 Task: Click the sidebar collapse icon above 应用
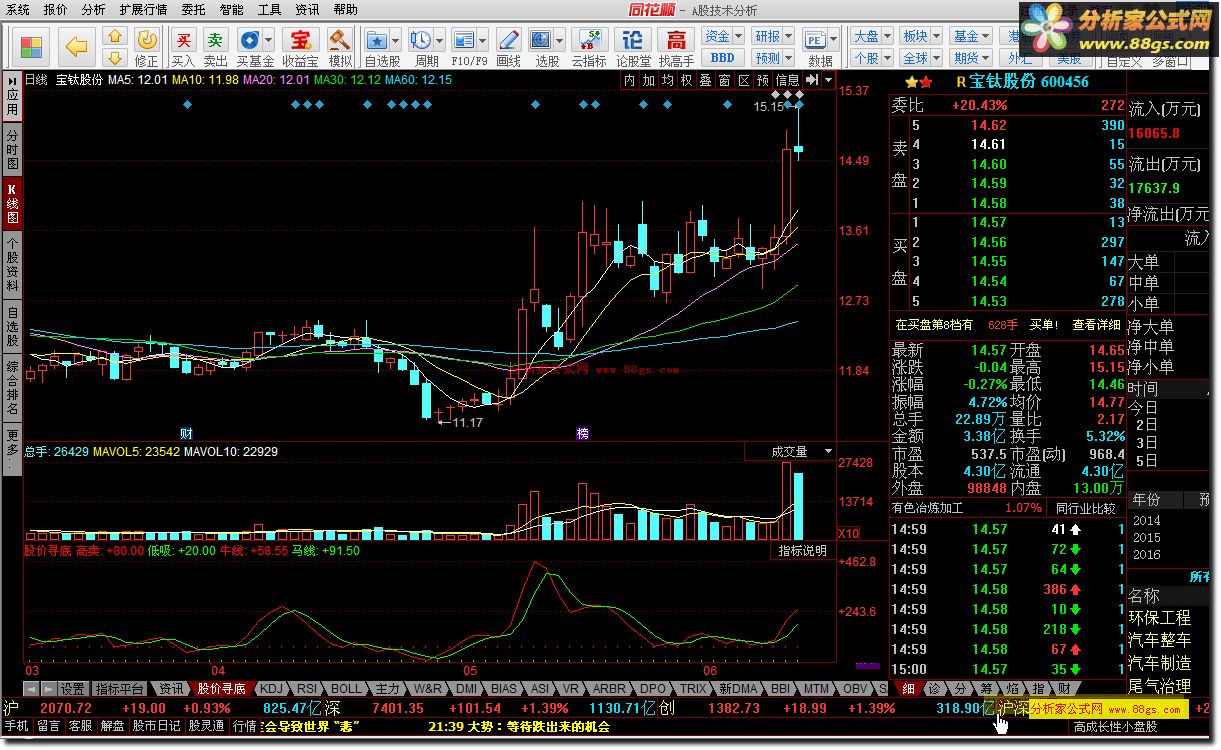(x=12, y=79)
